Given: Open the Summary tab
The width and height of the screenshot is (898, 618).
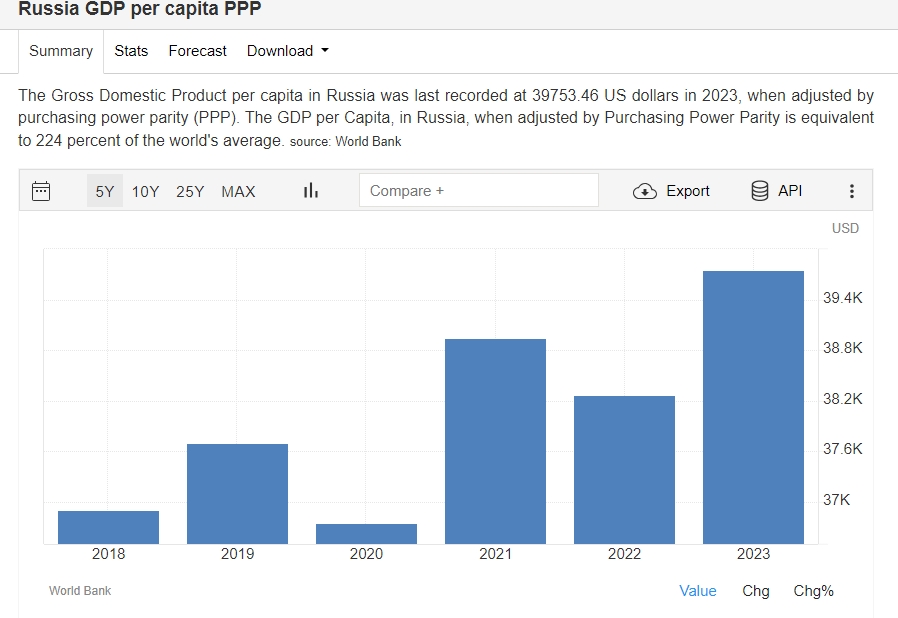Looking at the screenshot, I should [61, 51].
